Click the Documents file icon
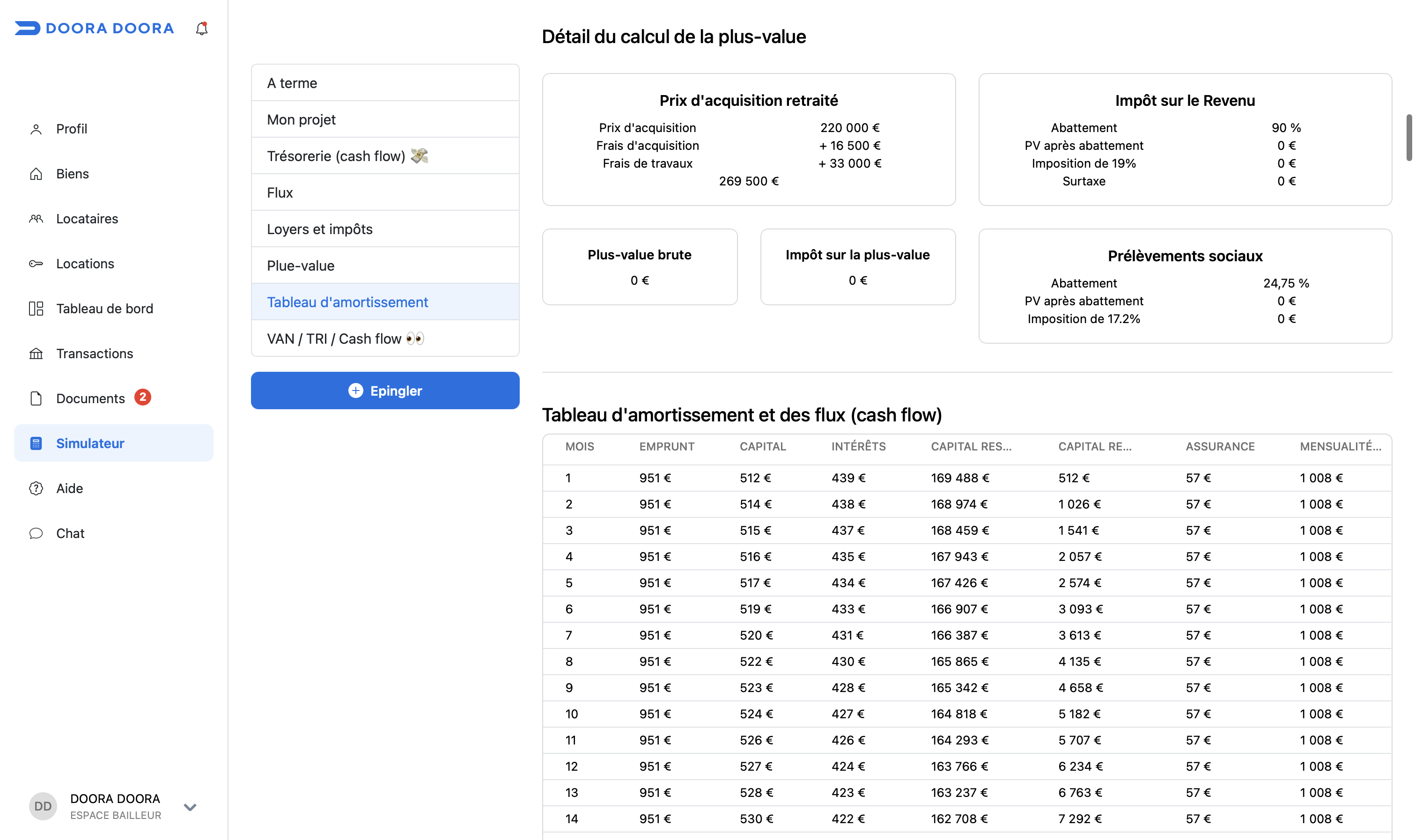 coord(36,398)
